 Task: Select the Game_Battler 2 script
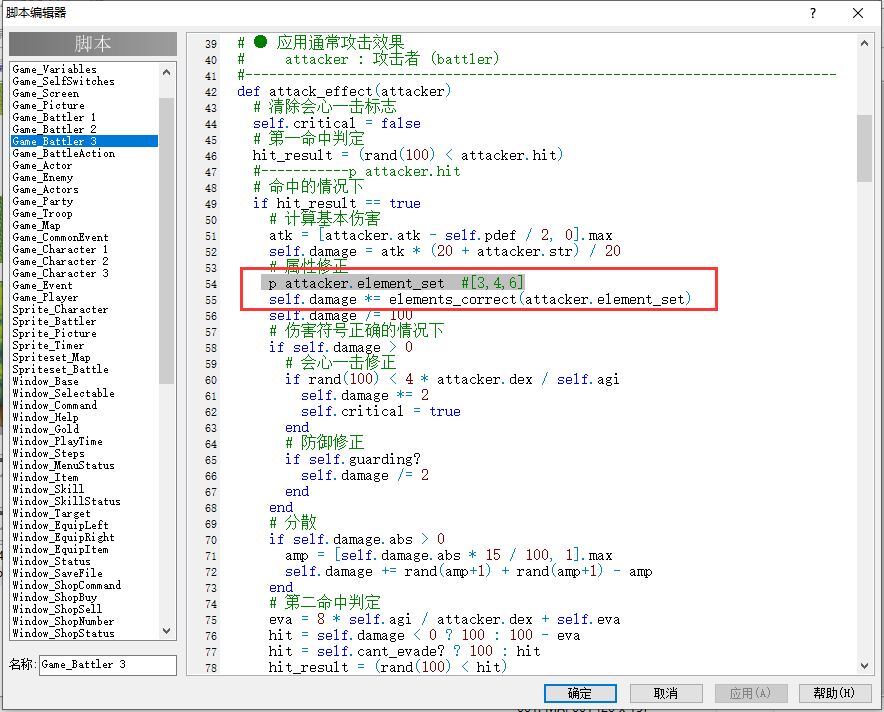tap(54, 129)
